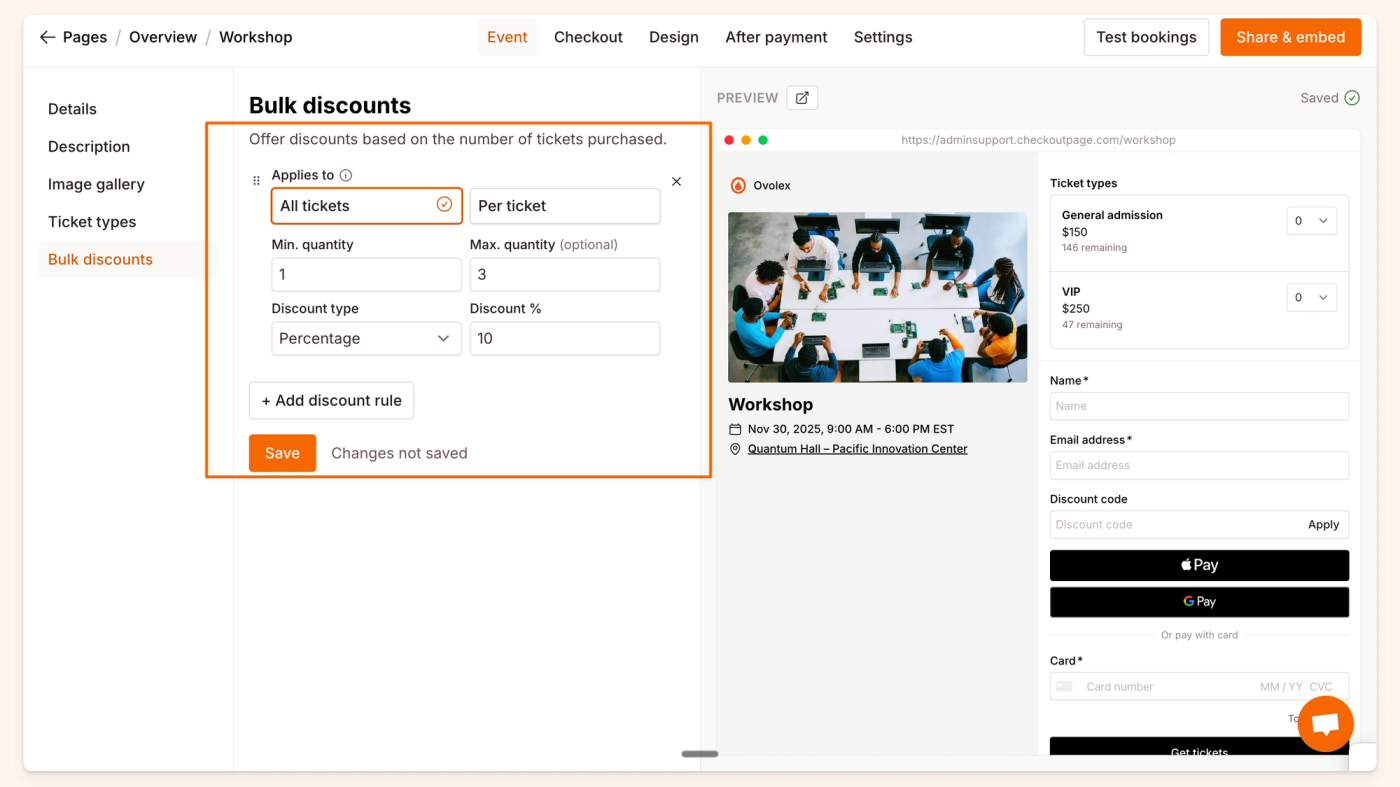Click the drag handle of the discount rule
Screen dimensions: 1400x787
pos(256,181)
